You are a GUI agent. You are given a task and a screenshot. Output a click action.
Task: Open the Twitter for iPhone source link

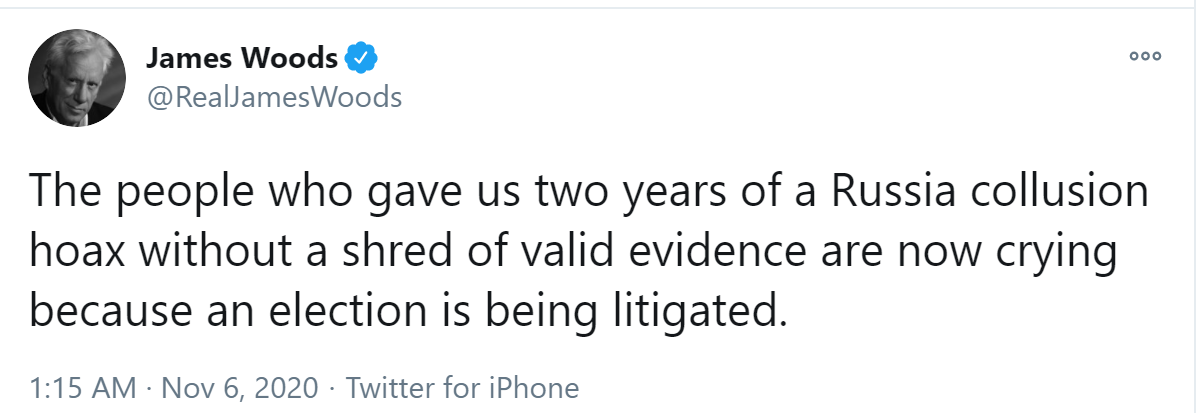point(460,387)
